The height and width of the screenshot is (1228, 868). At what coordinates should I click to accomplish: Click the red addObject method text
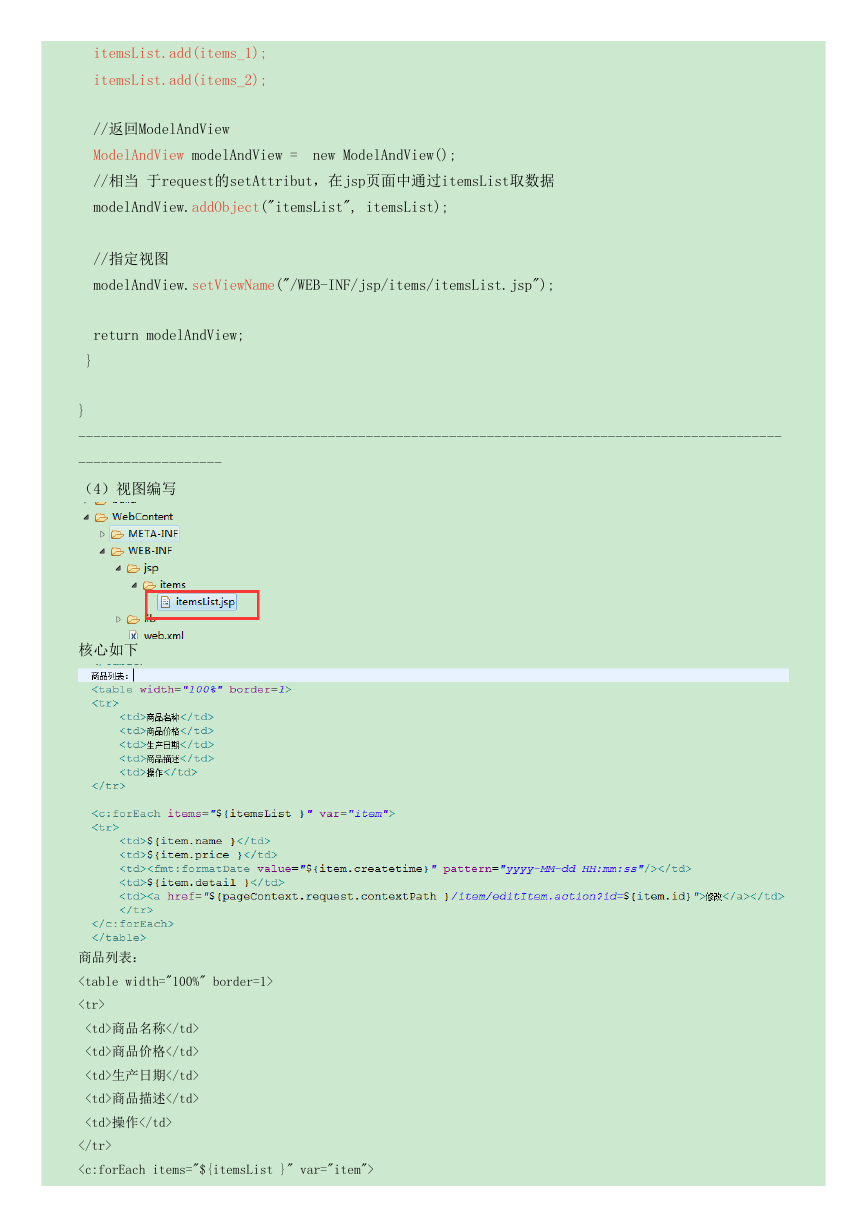pyautogui.click(x=226, y=207)
